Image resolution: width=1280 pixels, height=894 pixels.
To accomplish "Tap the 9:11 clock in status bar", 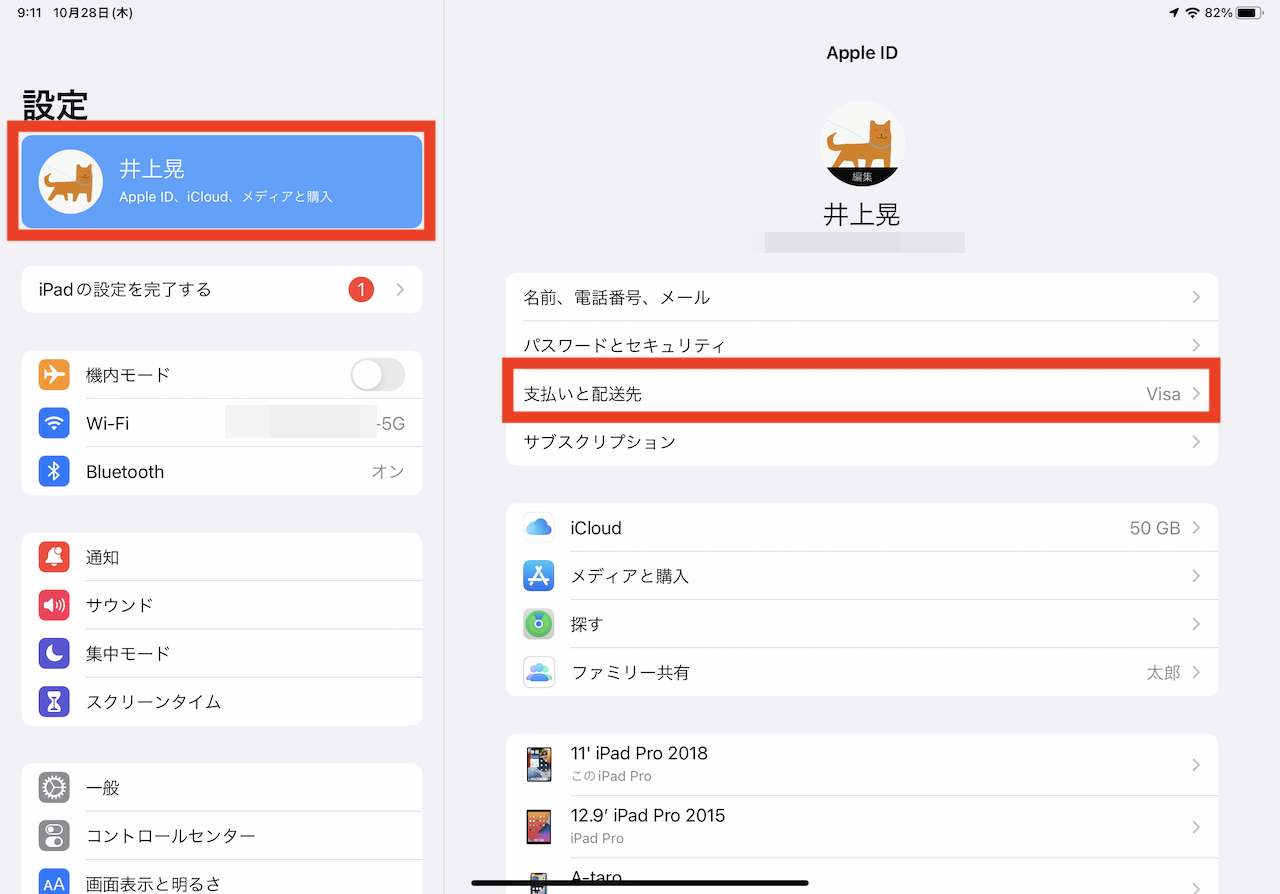I will tap(29, 13).
